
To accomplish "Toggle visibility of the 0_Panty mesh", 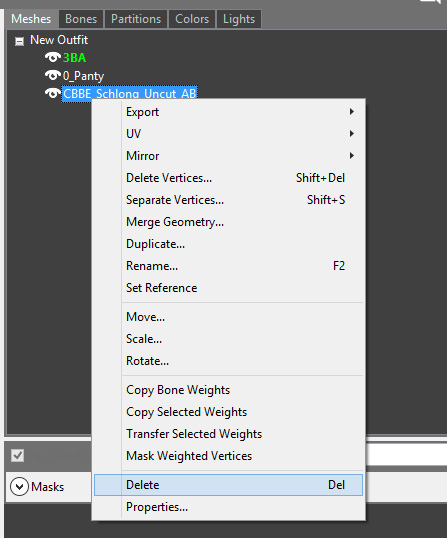I will tap(53, 75).
